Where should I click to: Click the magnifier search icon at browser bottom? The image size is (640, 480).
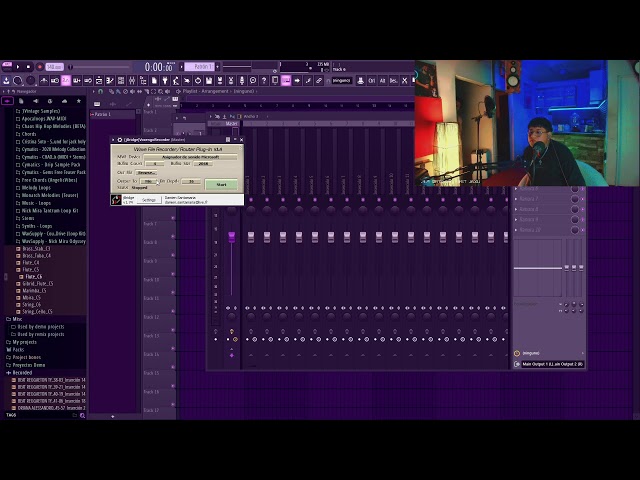coord(82,416)
